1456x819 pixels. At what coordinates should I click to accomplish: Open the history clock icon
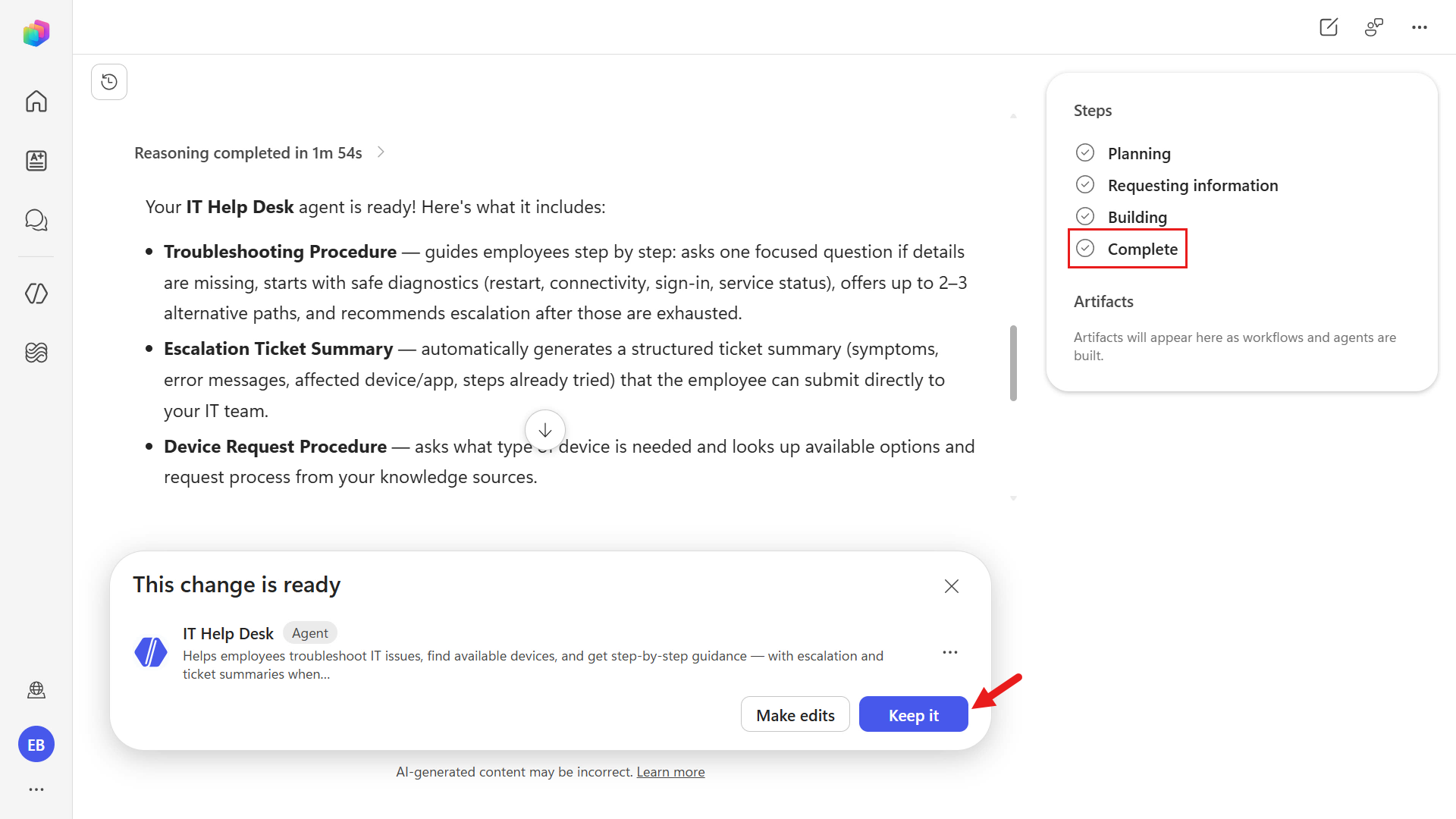tap(109, 82)
